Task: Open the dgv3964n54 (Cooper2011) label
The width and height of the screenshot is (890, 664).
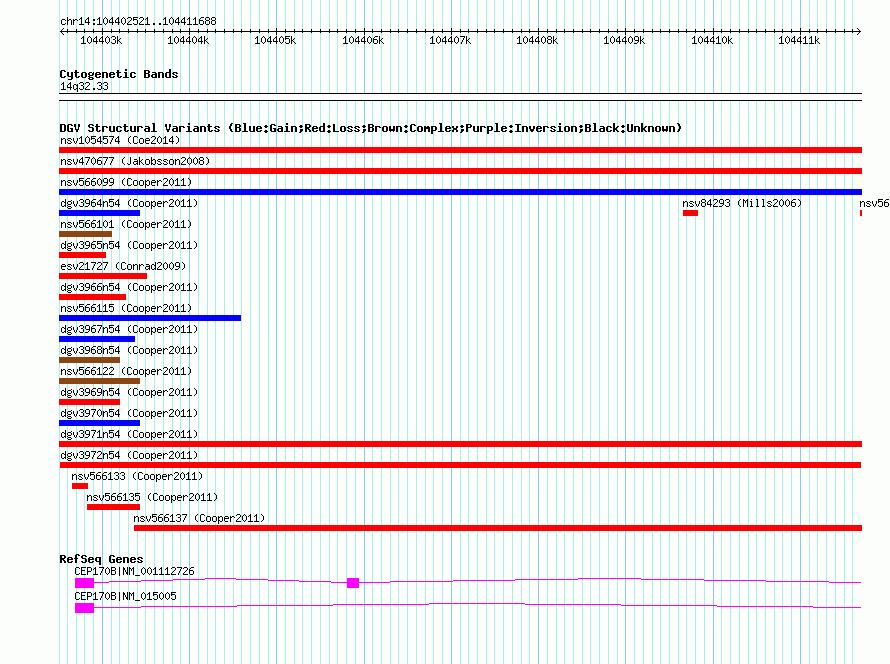Action: (x=129, y=203)
